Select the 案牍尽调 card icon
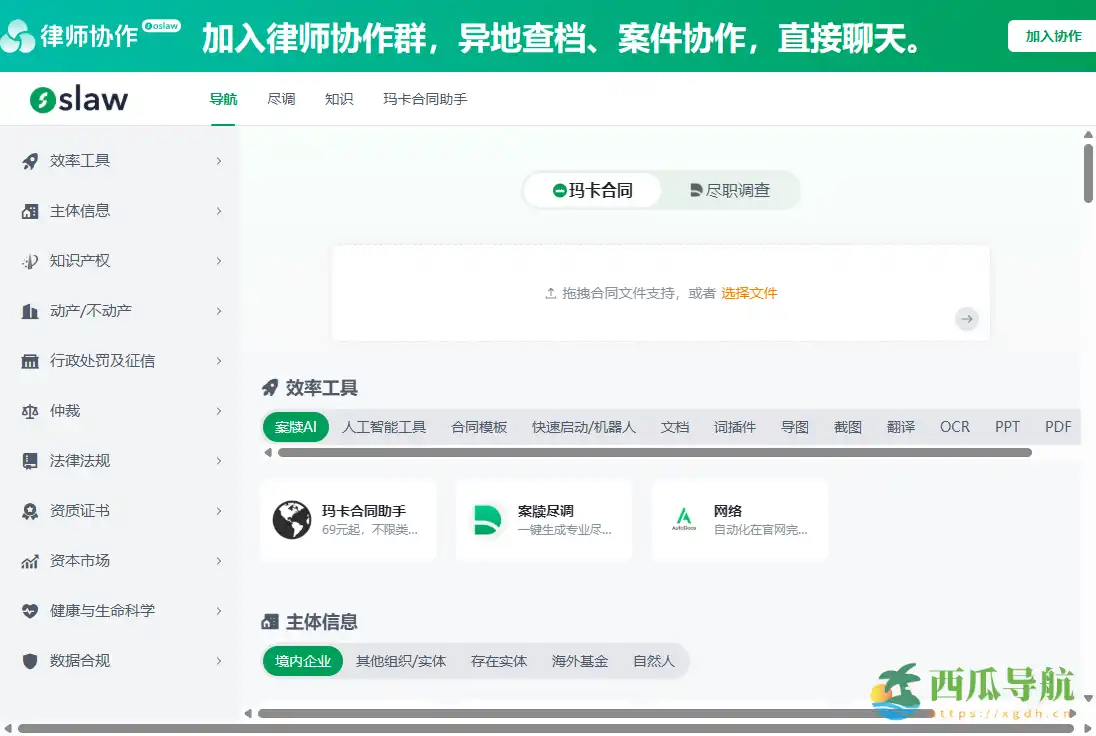The width and height of the screenshot is (1096, 736). tap(488, 520)
